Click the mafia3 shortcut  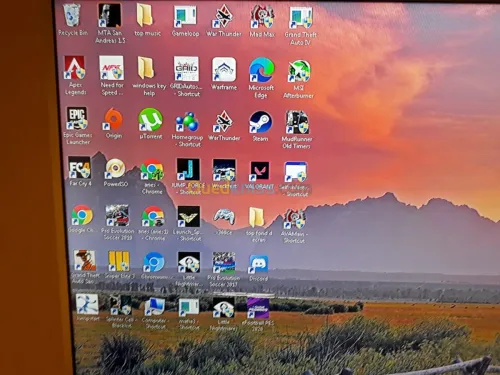coord(189,307)
